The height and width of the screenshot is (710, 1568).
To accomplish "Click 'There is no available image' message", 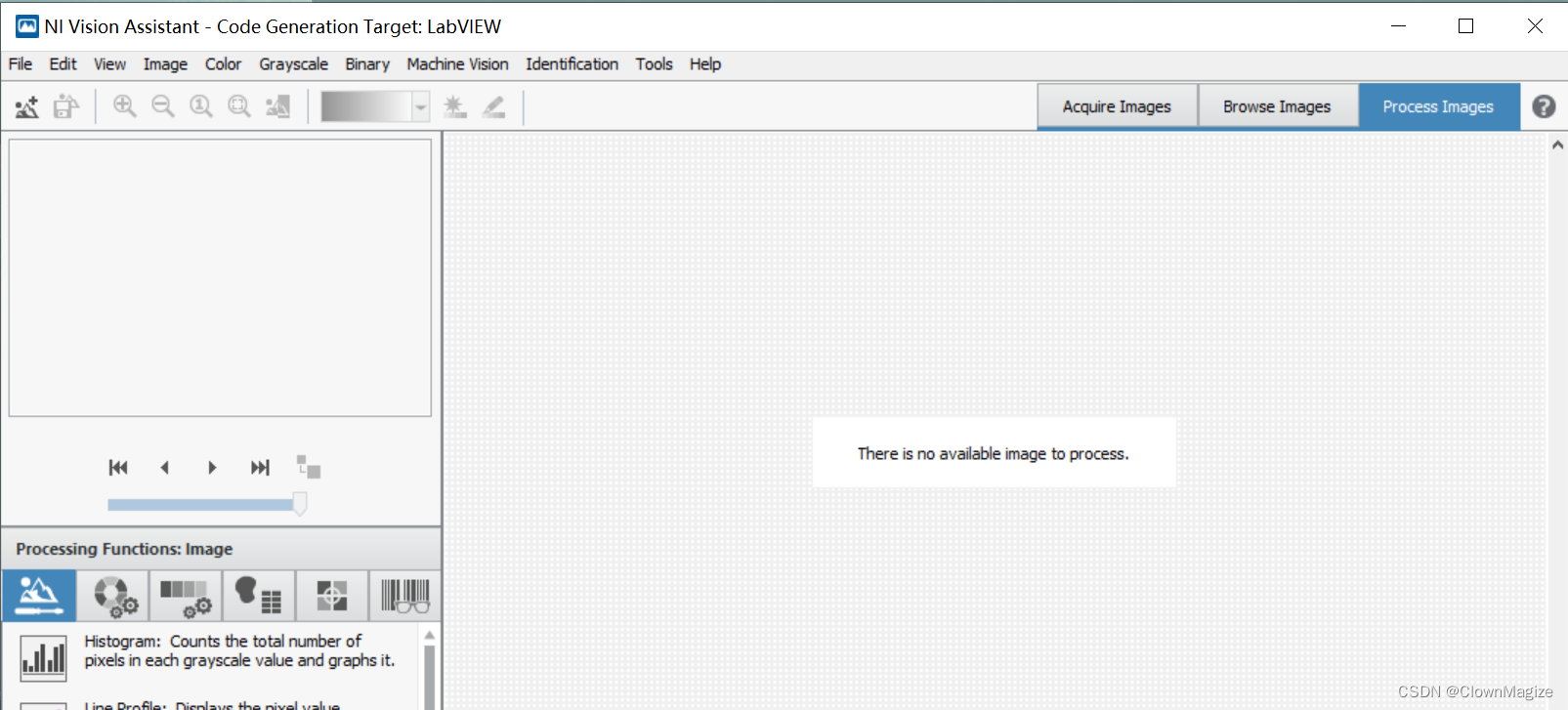I will (x=993, y=454).
